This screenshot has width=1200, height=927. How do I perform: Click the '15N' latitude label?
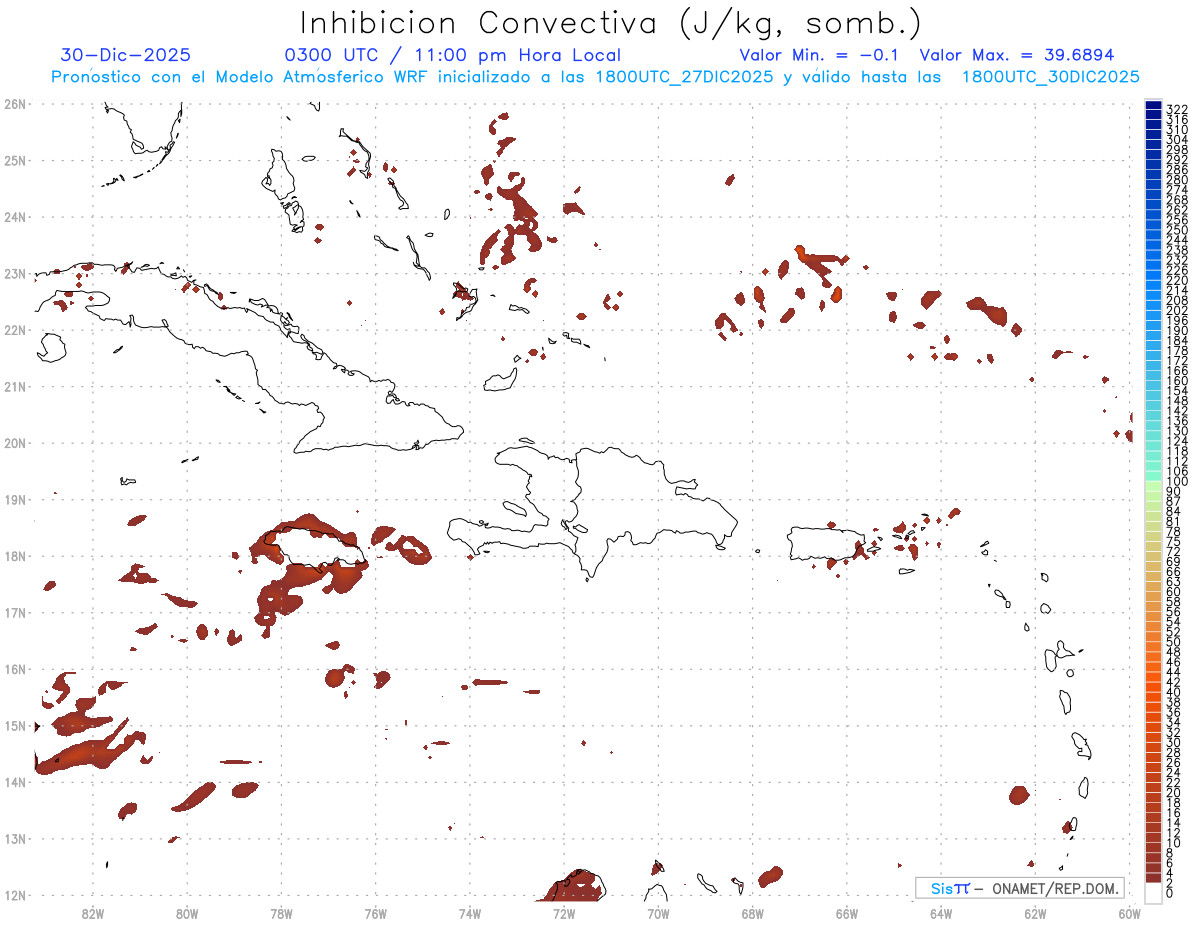click(x=15, y=725)
